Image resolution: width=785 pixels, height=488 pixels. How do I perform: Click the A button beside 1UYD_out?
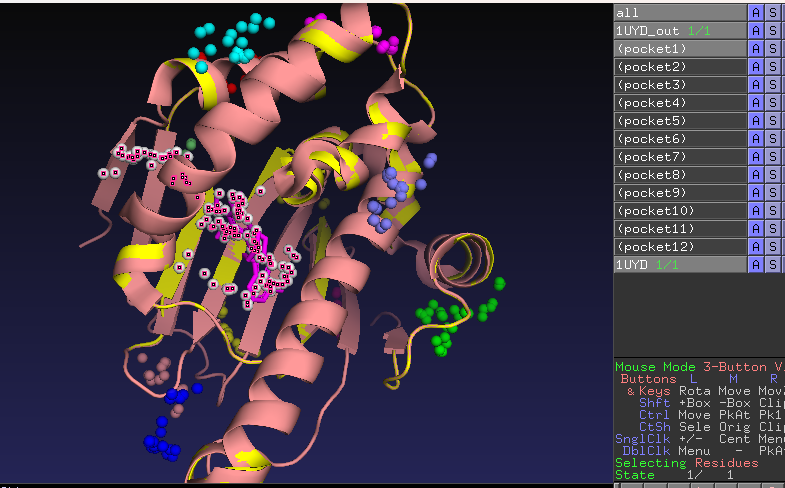pyautogui.click(x=757, y=30)
